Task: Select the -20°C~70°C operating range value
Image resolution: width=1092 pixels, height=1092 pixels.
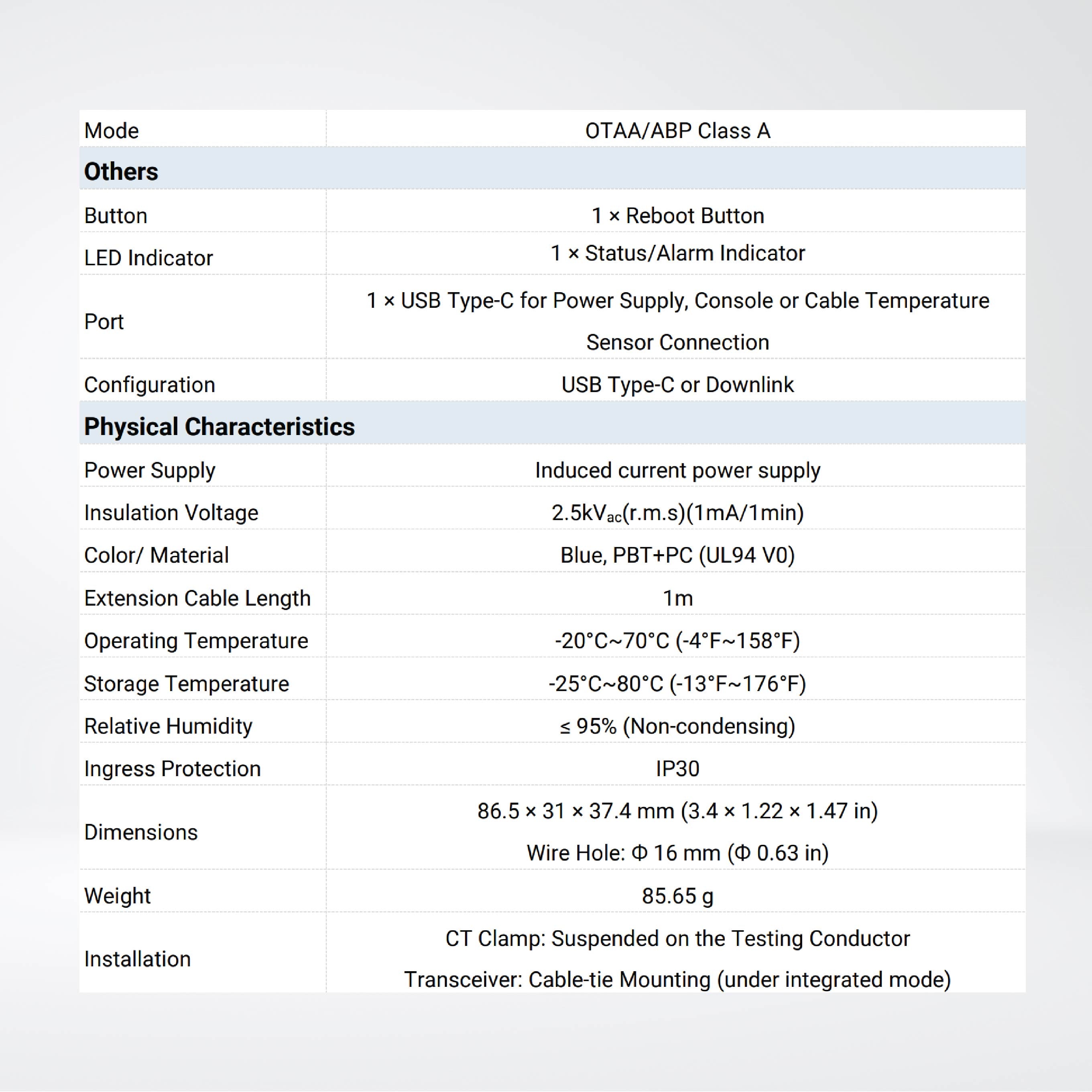Action: [677, 641]
